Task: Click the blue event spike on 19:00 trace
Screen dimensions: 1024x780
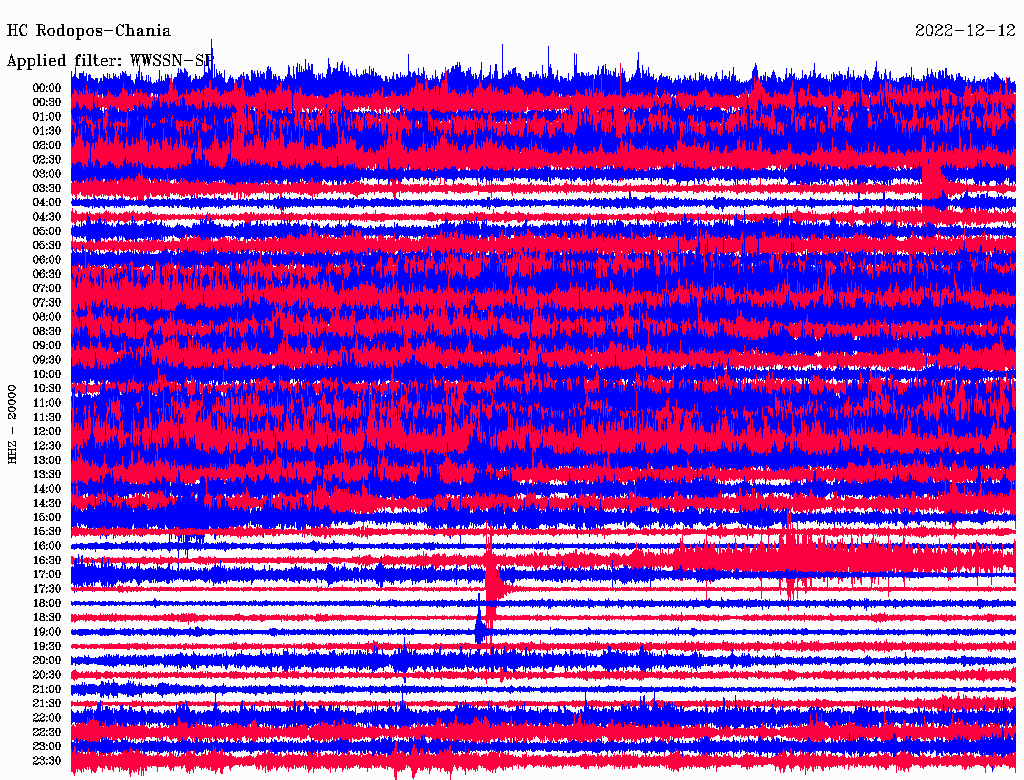Action: coord(481,626)
